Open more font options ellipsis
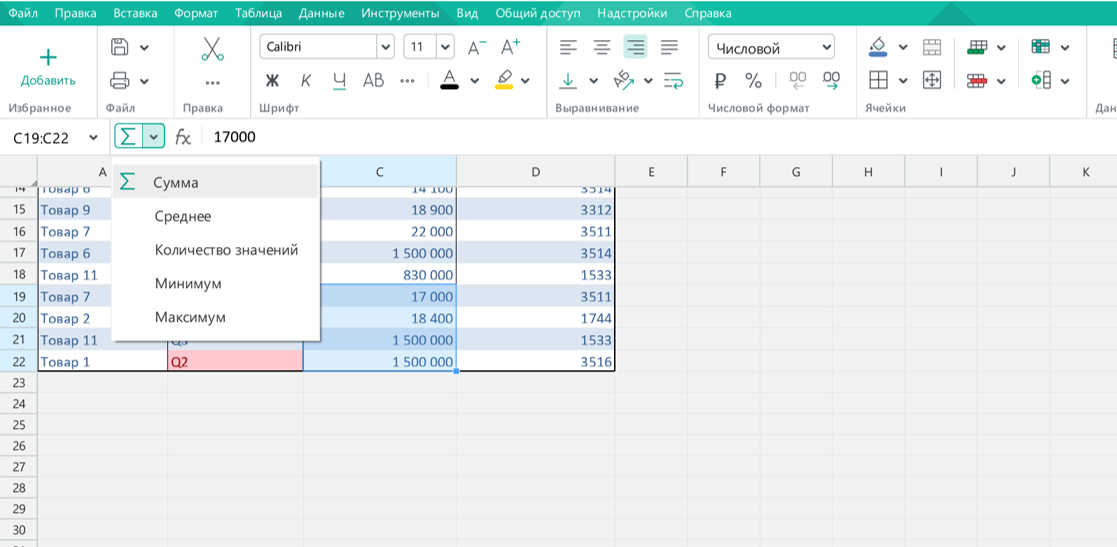This screenshot has width=1117, height=547. tap(407, 80)
